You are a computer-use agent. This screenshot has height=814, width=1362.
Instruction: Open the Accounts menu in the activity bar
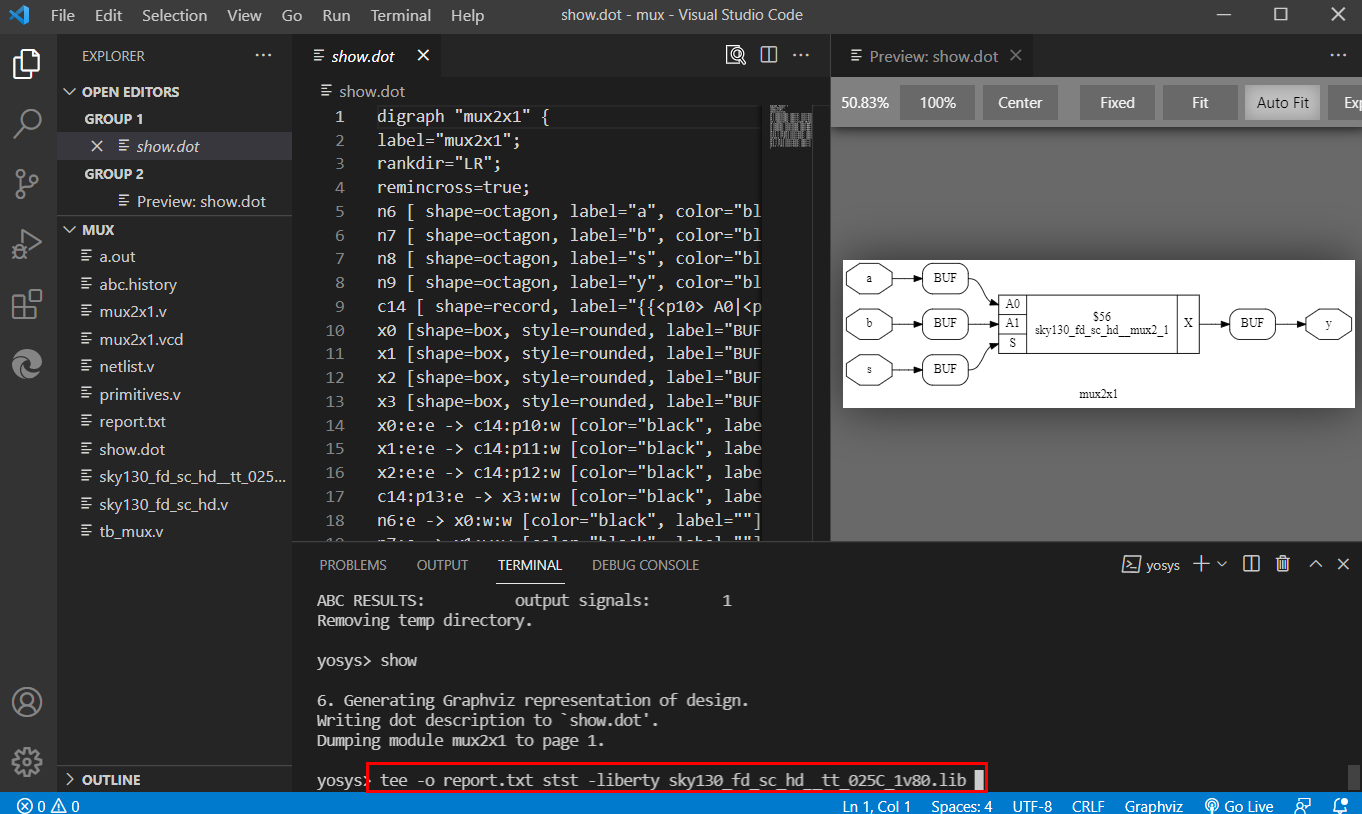tap(27, 701)
